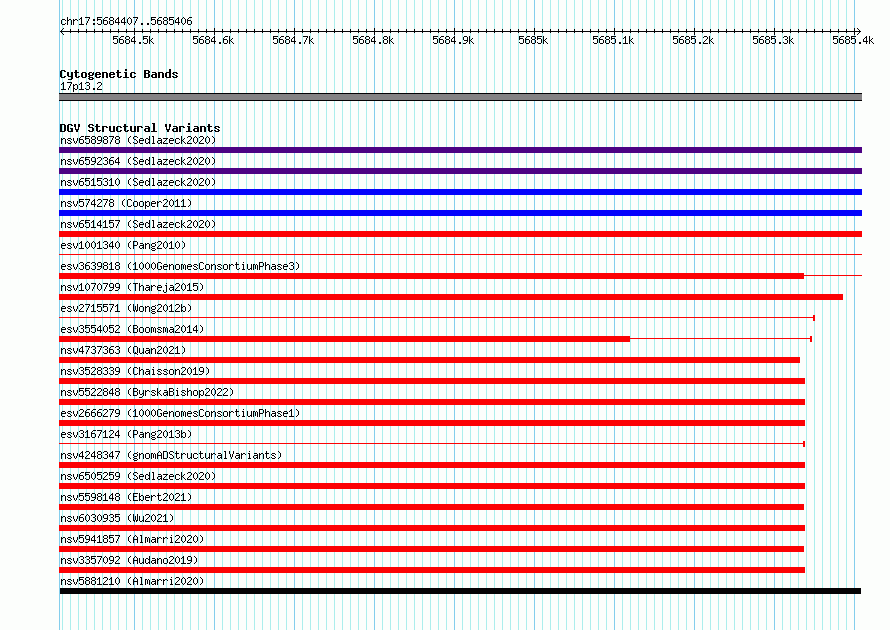890x630 pixels.
Task: Click the red bar for nsv4737363
Action: click(429, 360)
